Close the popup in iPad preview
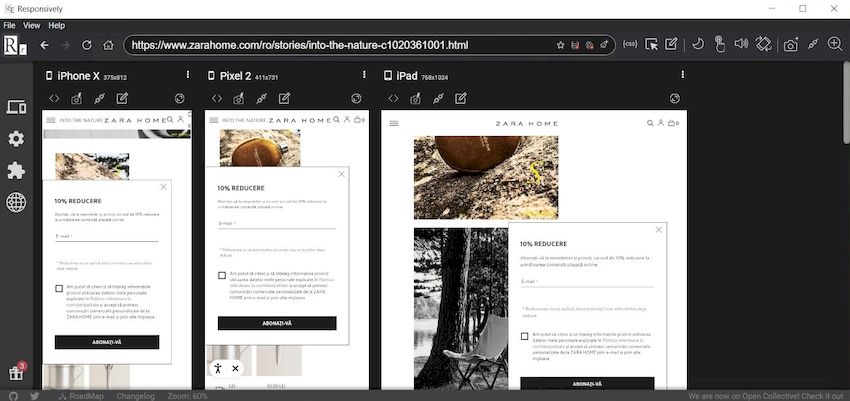The width and height of the screenshot is (850, 401). click(x=659, y=230)
